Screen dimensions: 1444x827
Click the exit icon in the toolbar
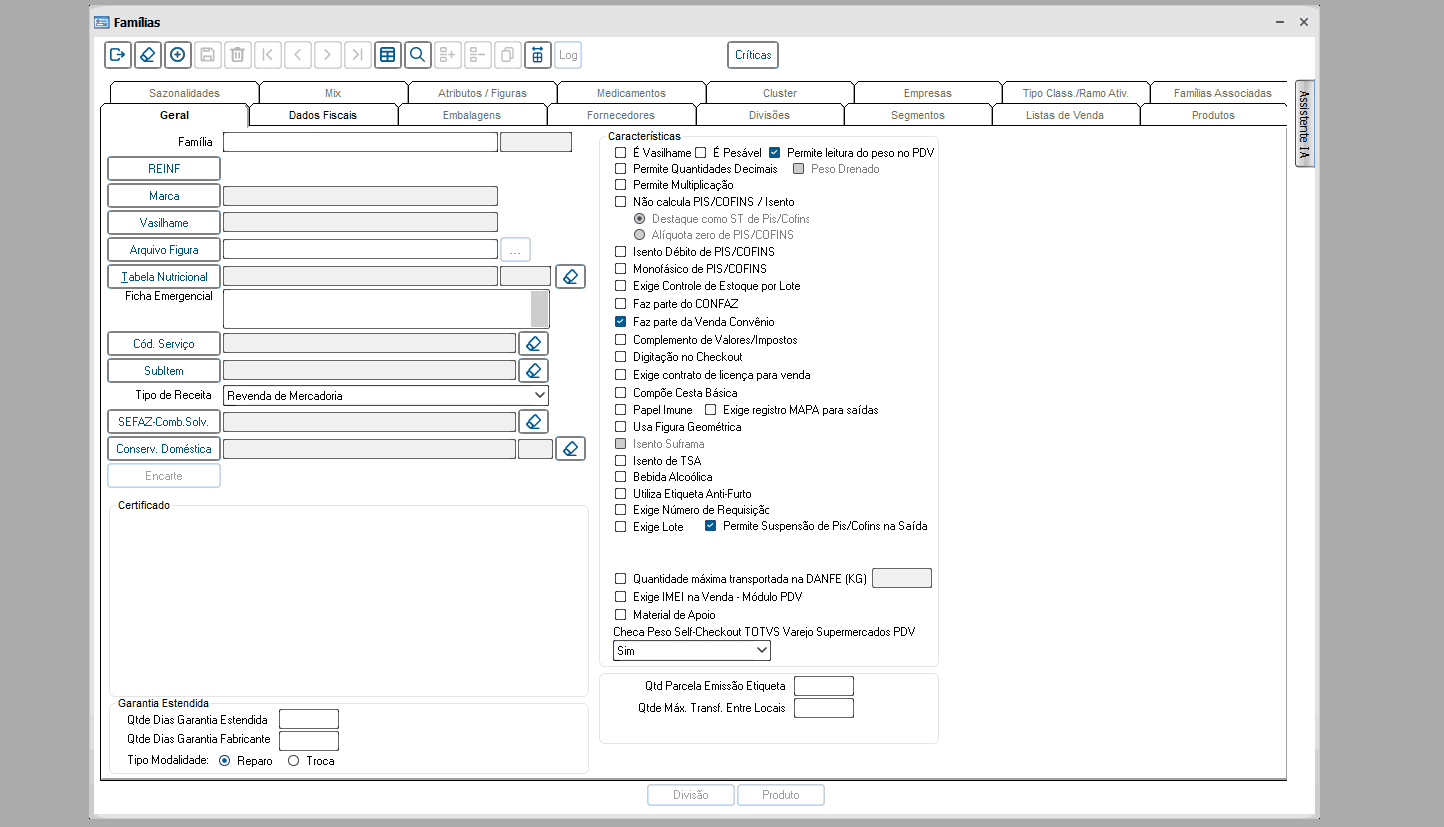pos(118,55)
